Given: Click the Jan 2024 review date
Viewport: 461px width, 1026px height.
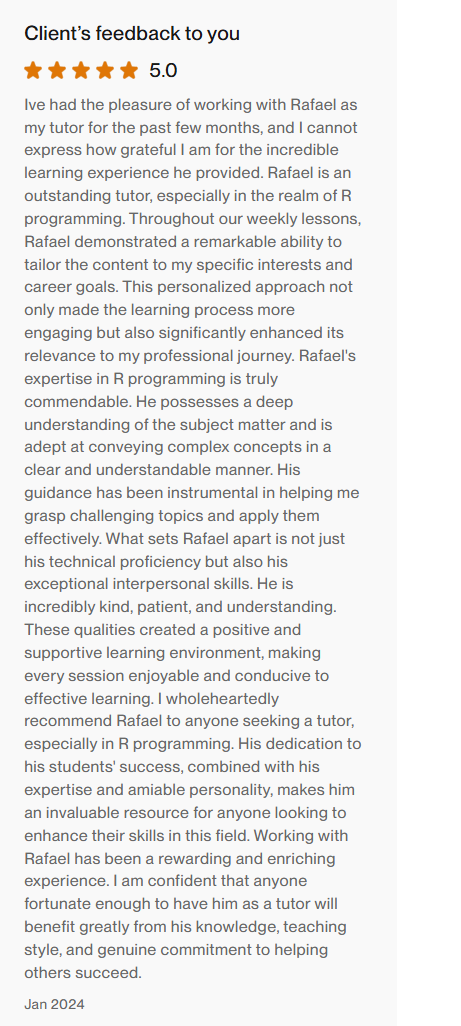Looking at the screenshot, I should (54, 1004).
